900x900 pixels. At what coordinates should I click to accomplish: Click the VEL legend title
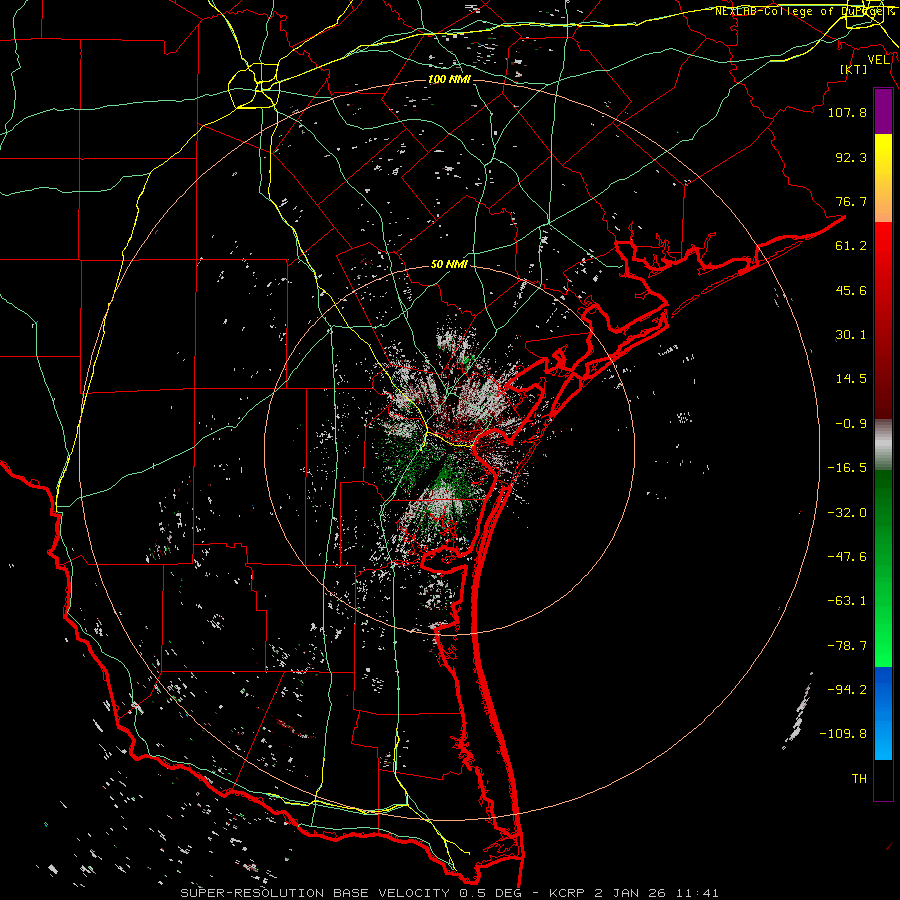point(878,60)
